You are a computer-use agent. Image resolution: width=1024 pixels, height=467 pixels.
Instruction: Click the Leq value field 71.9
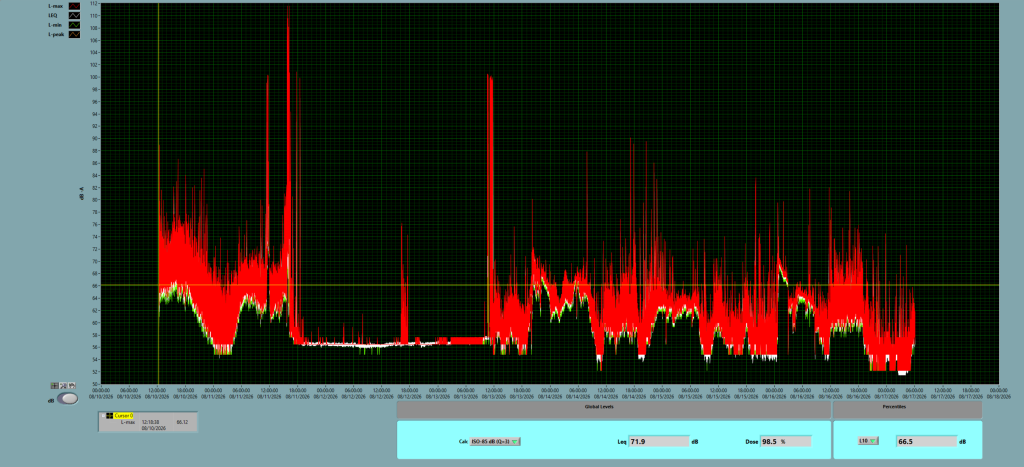pos(658,442)
